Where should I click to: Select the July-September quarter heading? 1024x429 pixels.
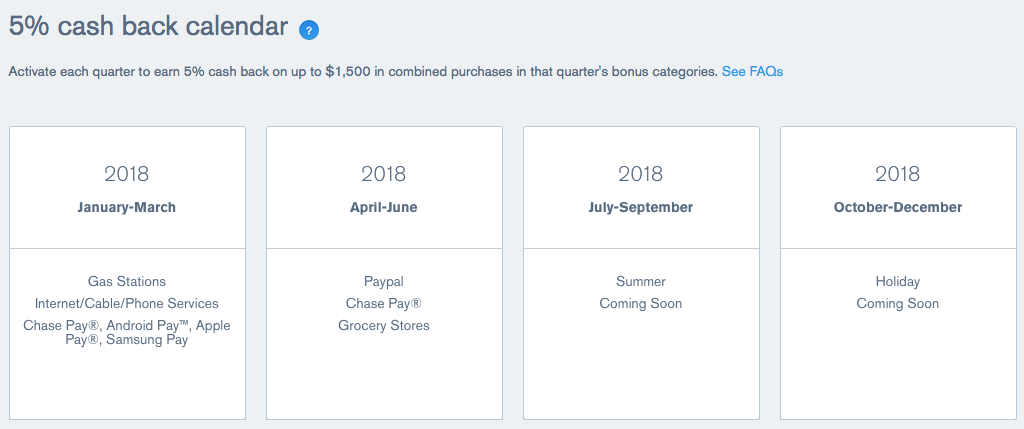[x=641, y=208]
